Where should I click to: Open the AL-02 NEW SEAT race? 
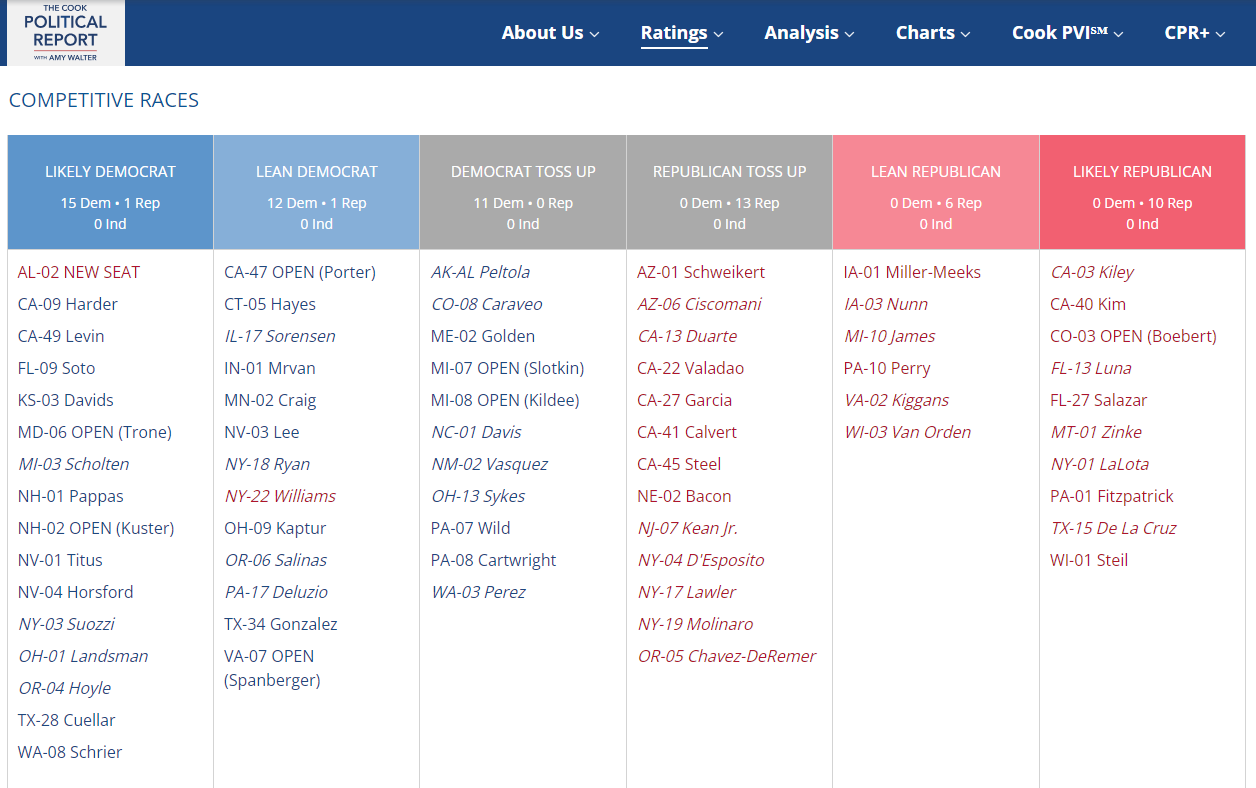[x=79, y=272]
